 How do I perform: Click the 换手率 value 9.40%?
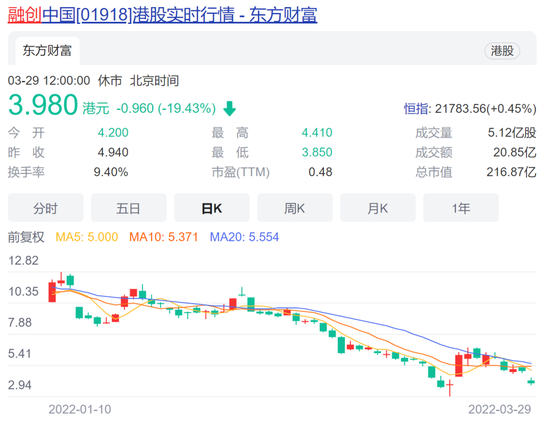[x=111, y=172]
